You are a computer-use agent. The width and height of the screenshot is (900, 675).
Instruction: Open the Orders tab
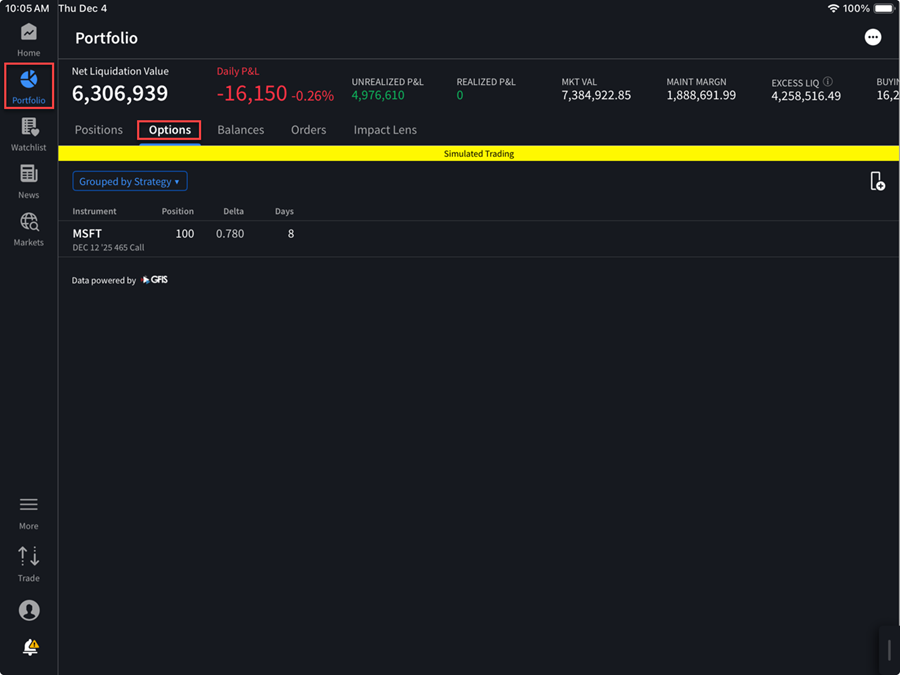coord(308,130)
